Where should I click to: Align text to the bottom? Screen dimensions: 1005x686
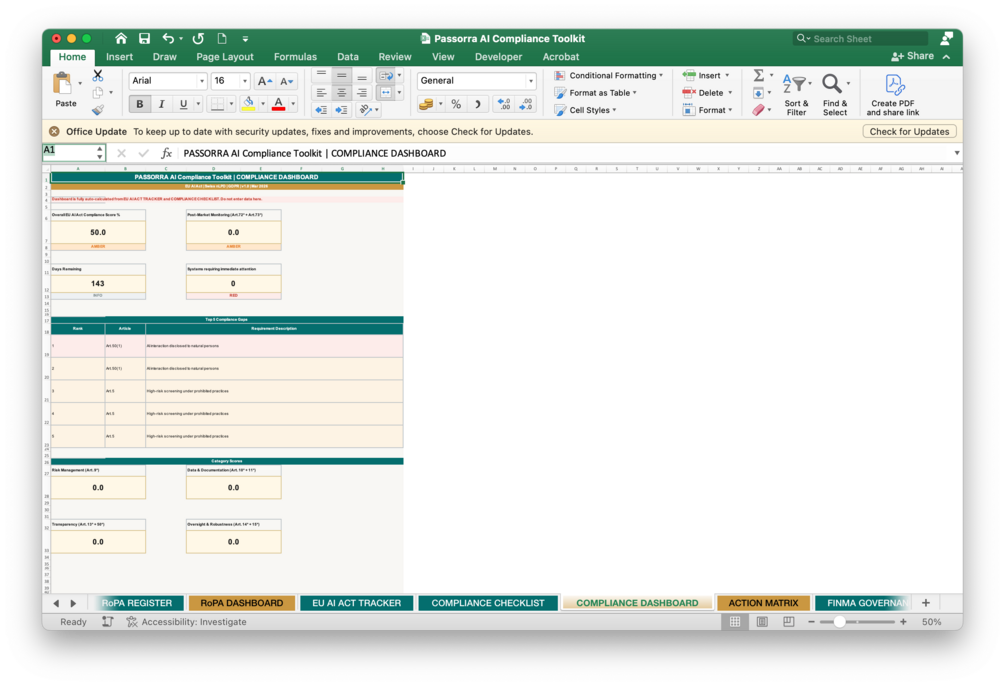(362, 76)
